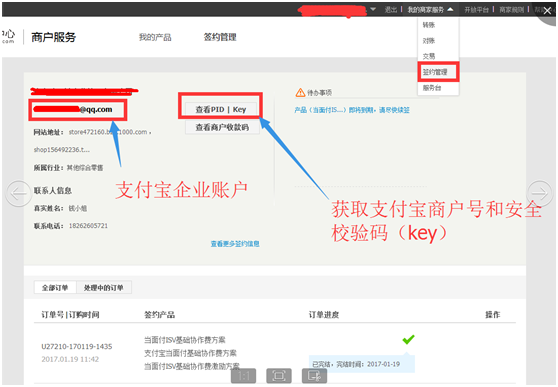Open the image in a new window icon
The image size is (558, 387).
pos(315,376)
